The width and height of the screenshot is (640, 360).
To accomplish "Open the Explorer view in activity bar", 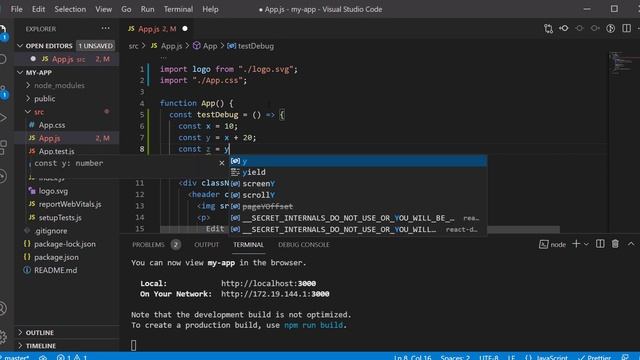I will 3,32.
